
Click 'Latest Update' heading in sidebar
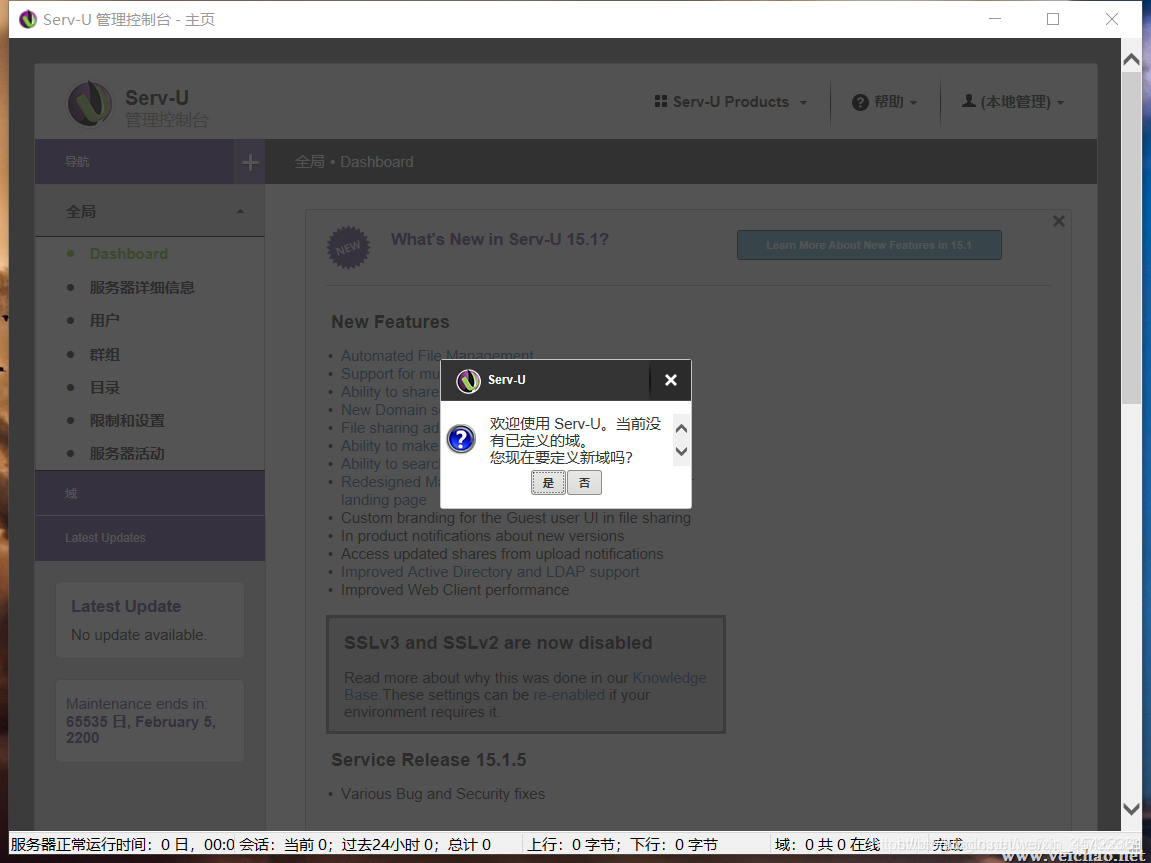click(x=126, y=606)
